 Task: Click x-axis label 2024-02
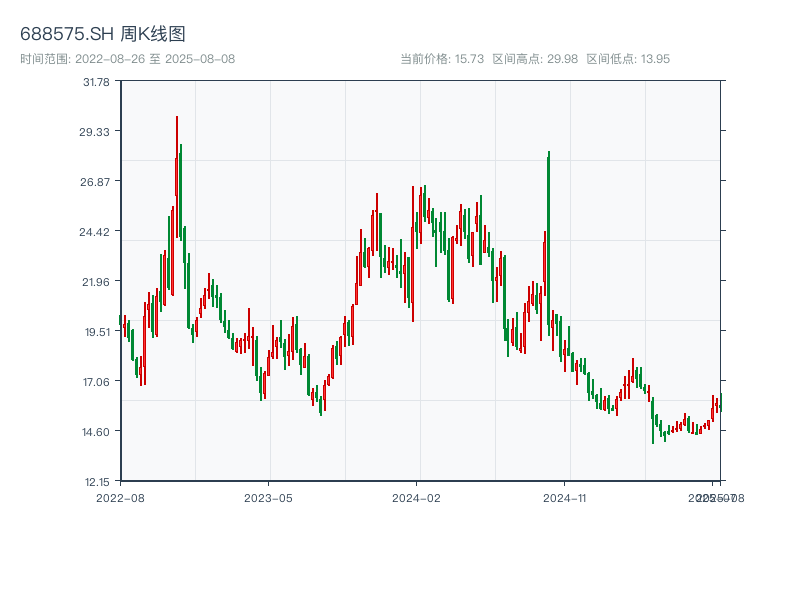(416, 498)
